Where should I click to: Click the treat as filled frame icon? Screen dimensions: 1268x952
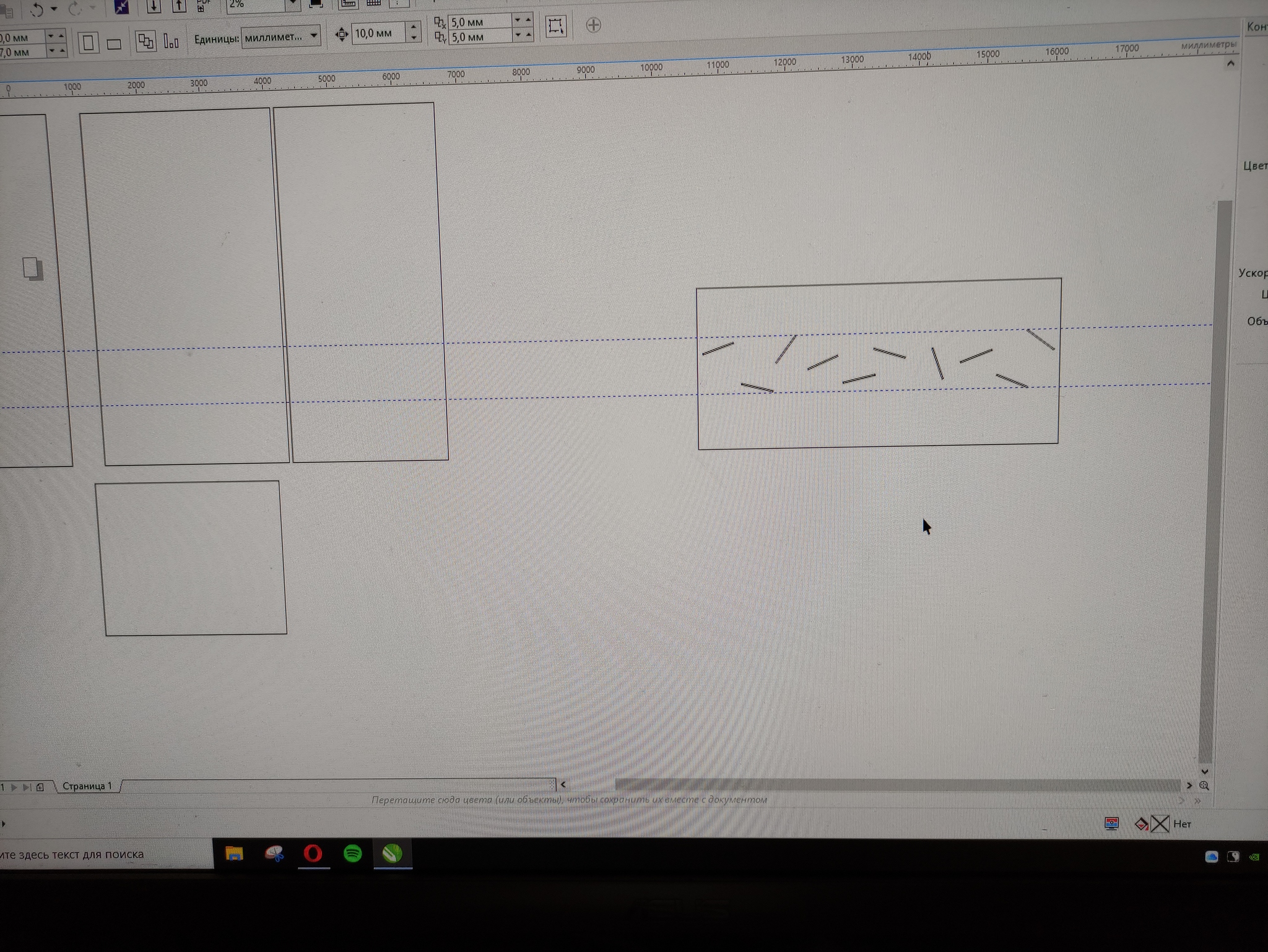click(555, 26)
